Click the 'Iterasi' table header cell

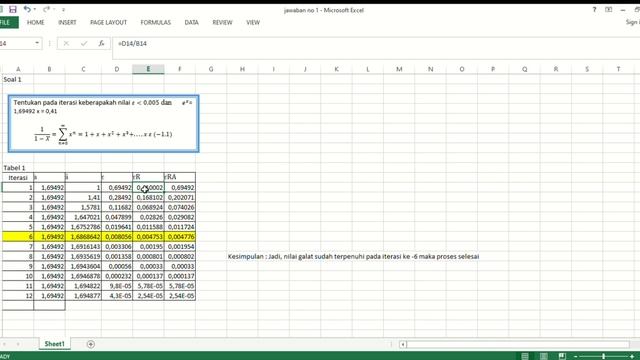coord(18,178)
